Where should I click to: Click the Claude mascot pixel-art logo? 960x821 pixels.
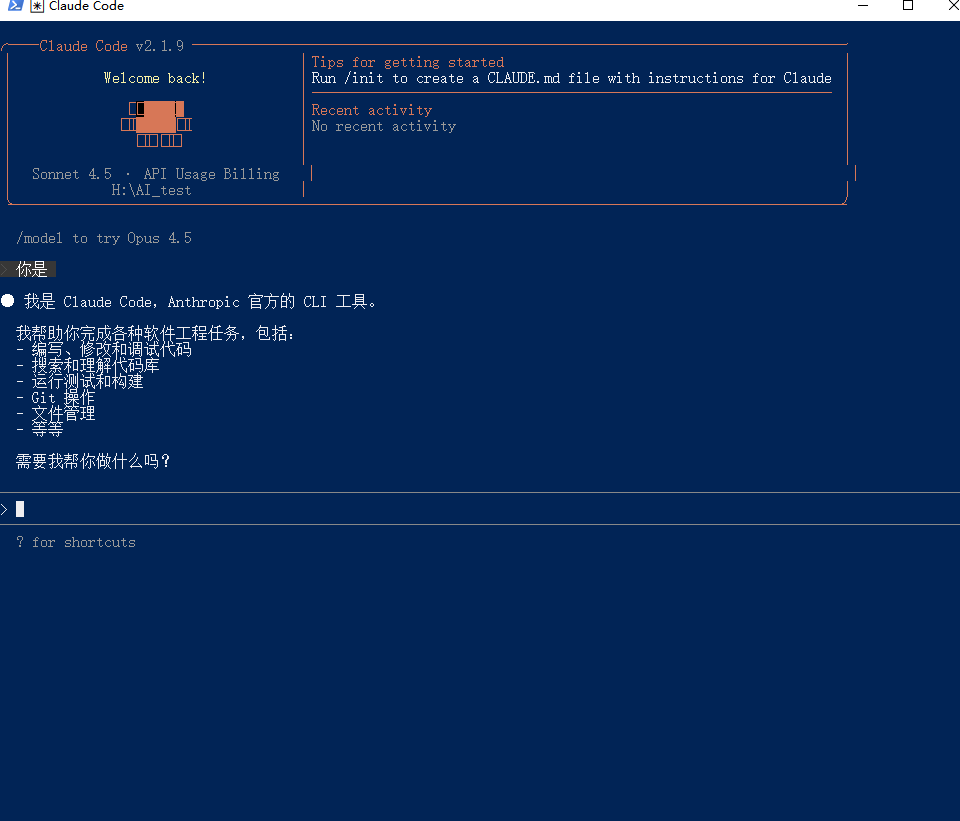point(156,124)
